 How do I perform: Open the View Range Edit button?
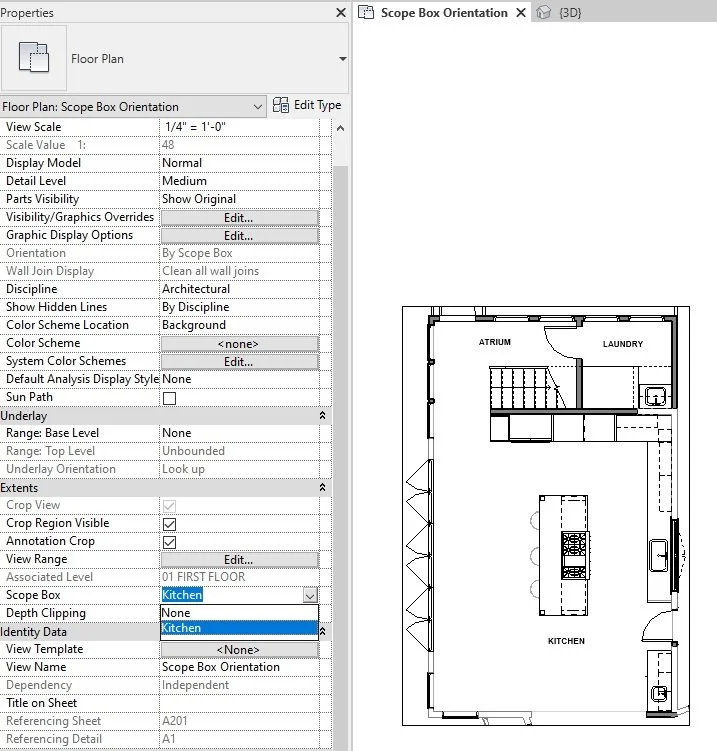[x=239, y=559]
